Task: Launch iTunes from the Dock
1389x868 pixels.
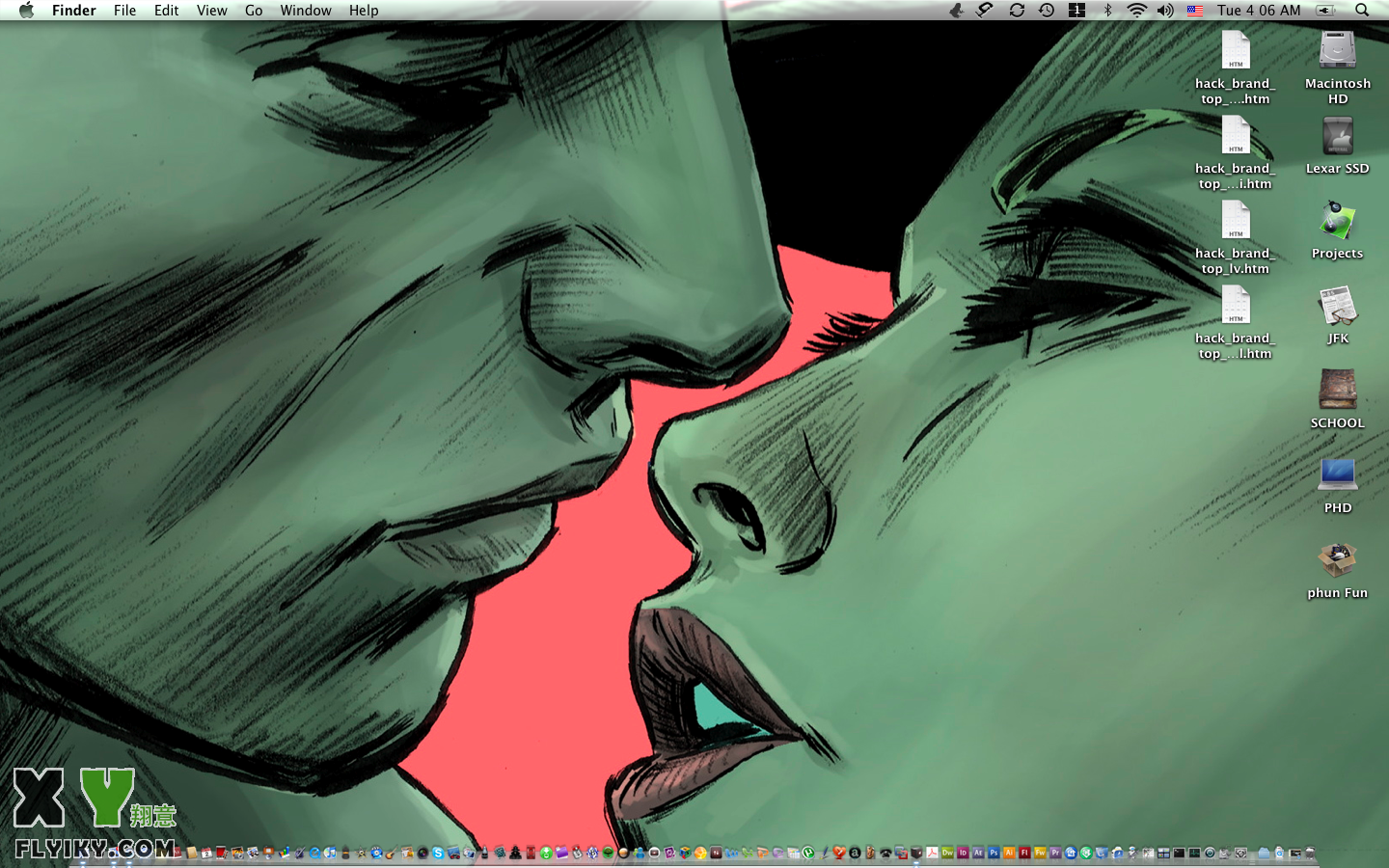Action: (330, 853)
